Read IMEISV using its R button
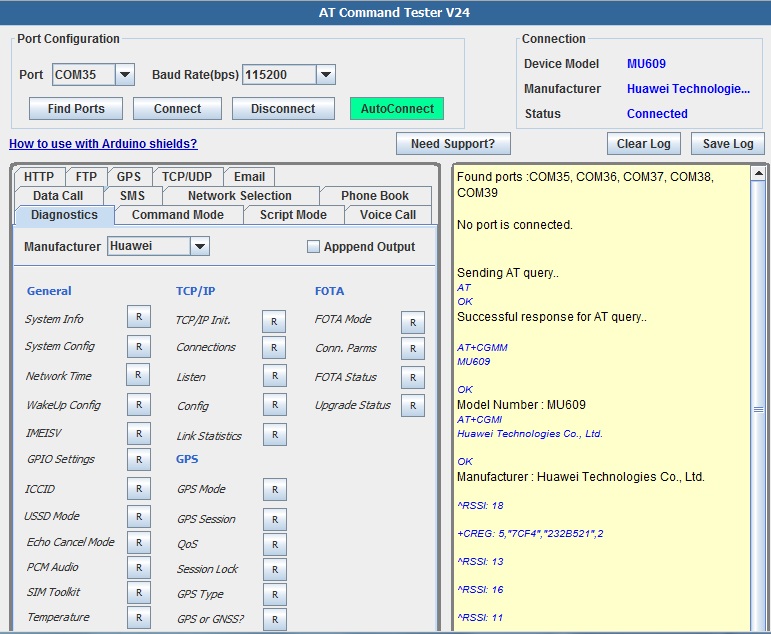The width and height of the screenshot is (771, 634). tap(139, 434)
